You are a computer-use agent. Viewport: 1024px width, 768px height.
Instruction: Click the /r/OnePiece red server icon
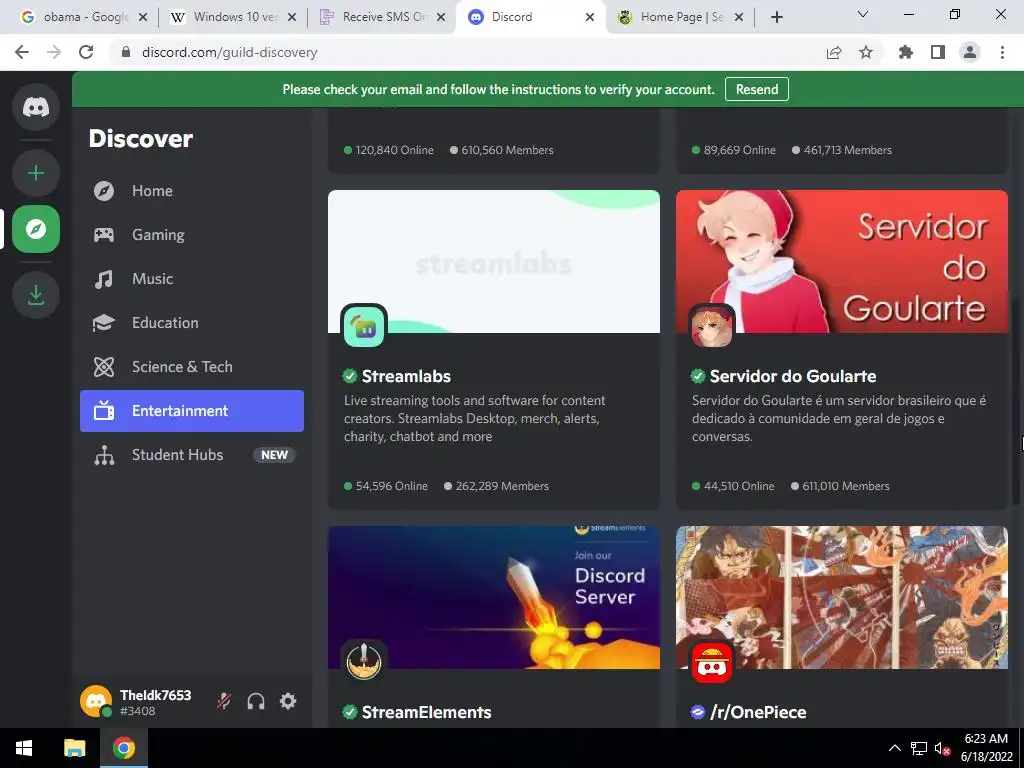click(x=712, y=662)
